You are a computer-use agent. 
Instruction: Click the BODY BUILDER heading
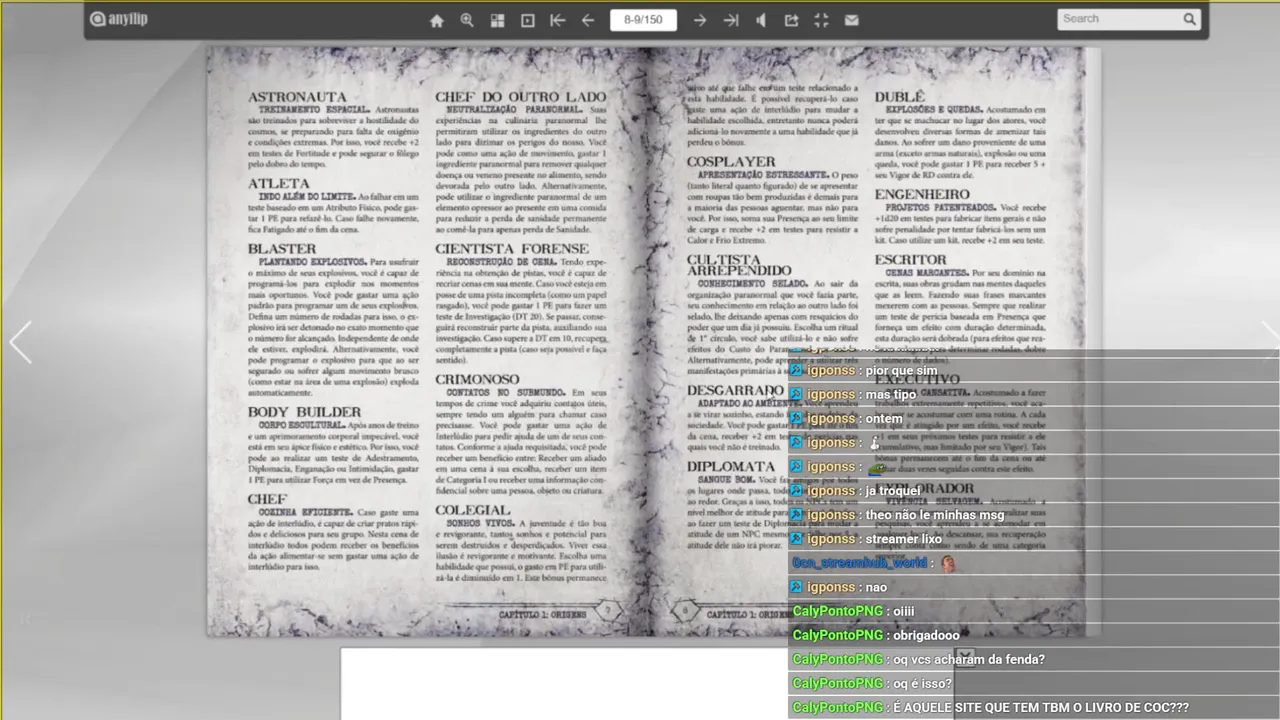[x=304, y=412]
